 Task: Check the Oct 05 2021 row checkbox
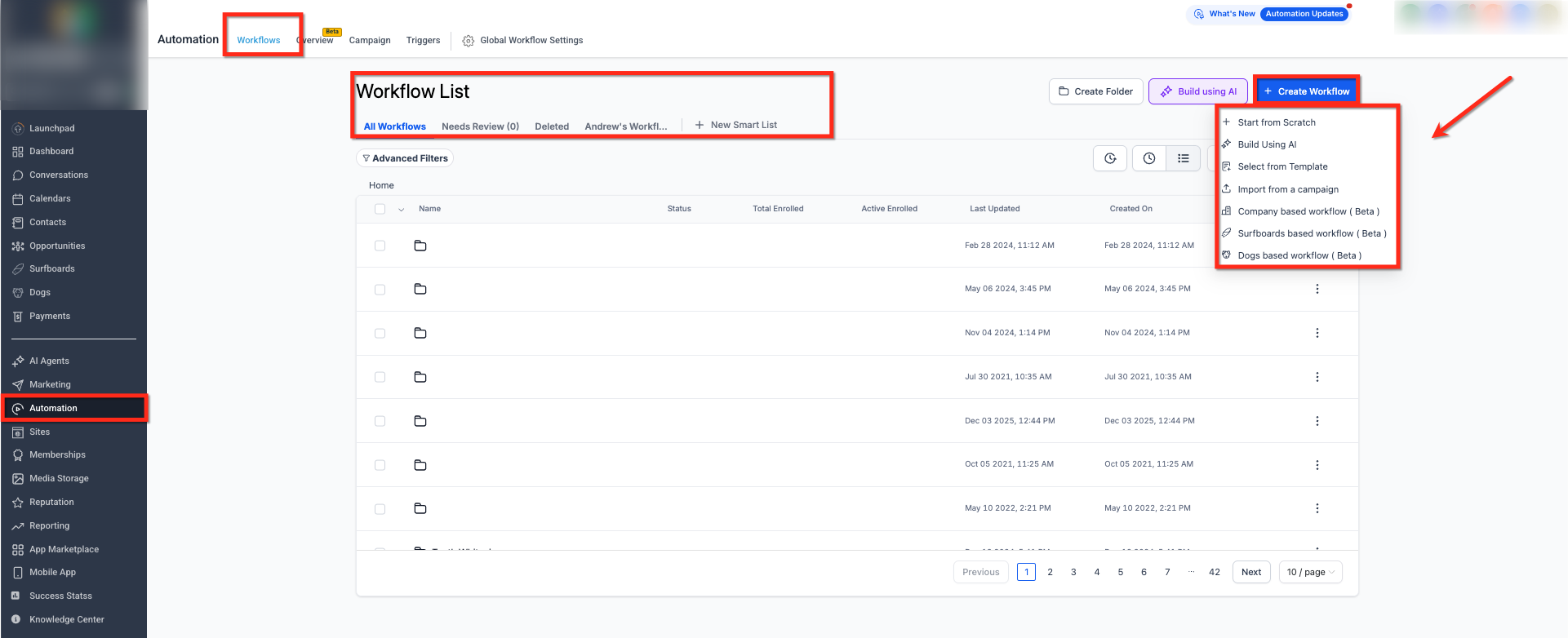(380, 465)
